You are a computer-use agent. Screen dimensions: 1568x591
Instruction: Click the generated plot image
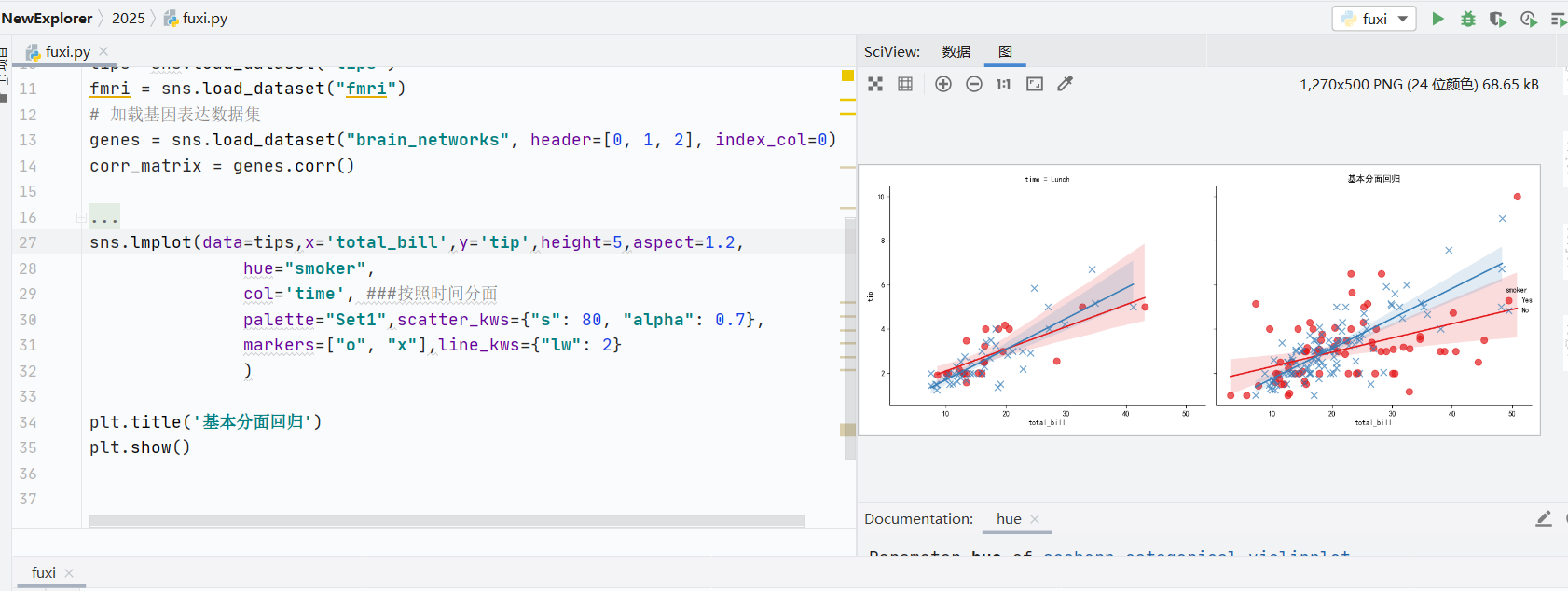pos(1199,300)
